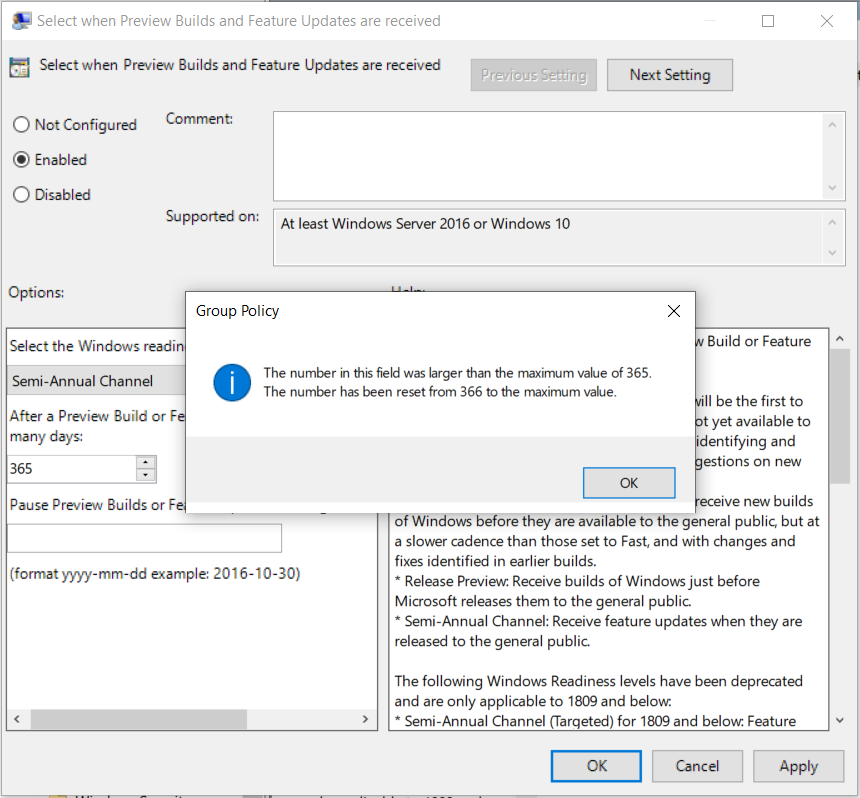The width and height of the screenshot is (860, 798).
Task: Choose the Disabled radio button
Action: pyautogui.click(x=21, y=195)
